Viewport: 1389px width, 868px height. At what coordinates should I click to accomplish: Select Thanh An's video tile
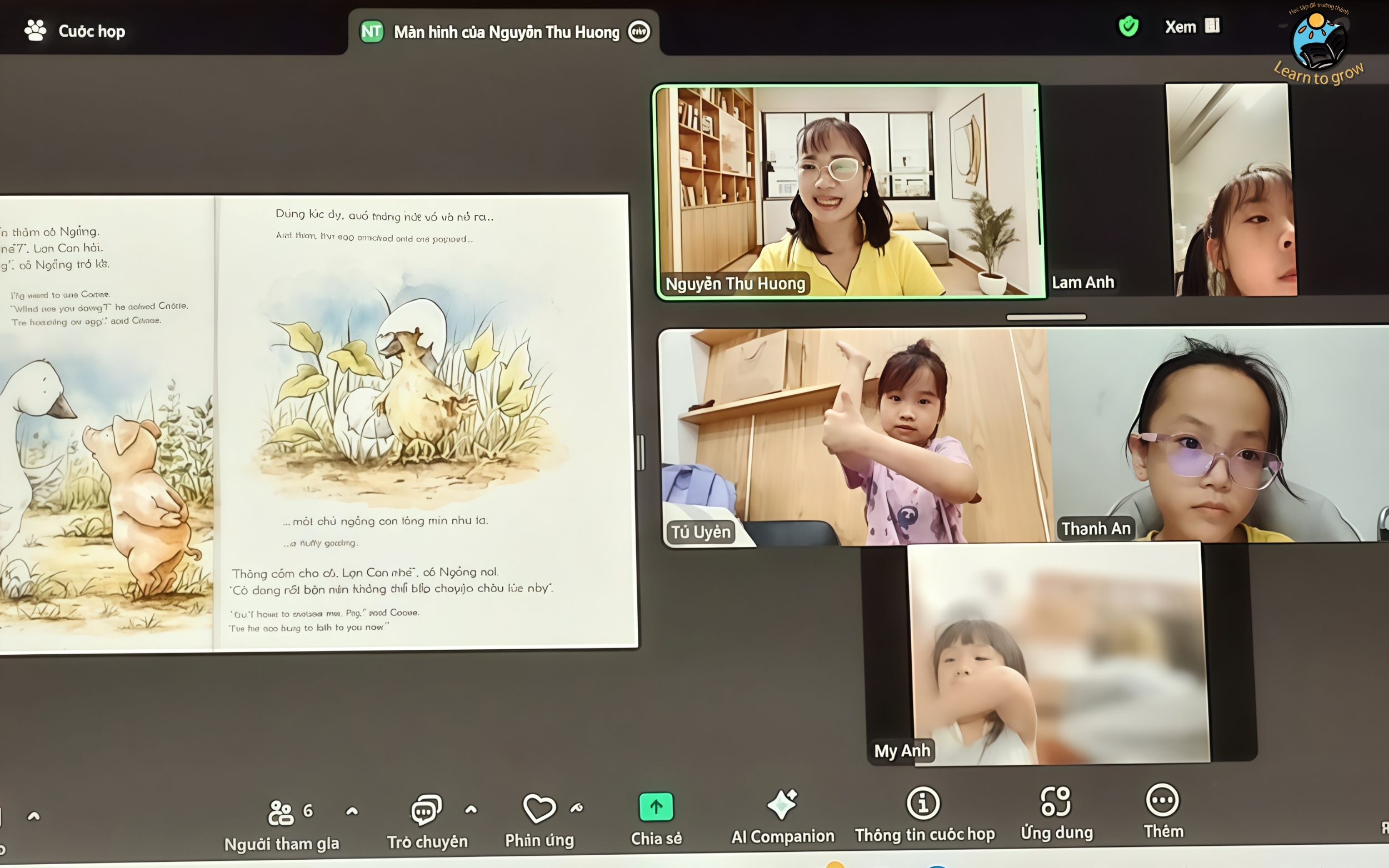(1220, 435)
